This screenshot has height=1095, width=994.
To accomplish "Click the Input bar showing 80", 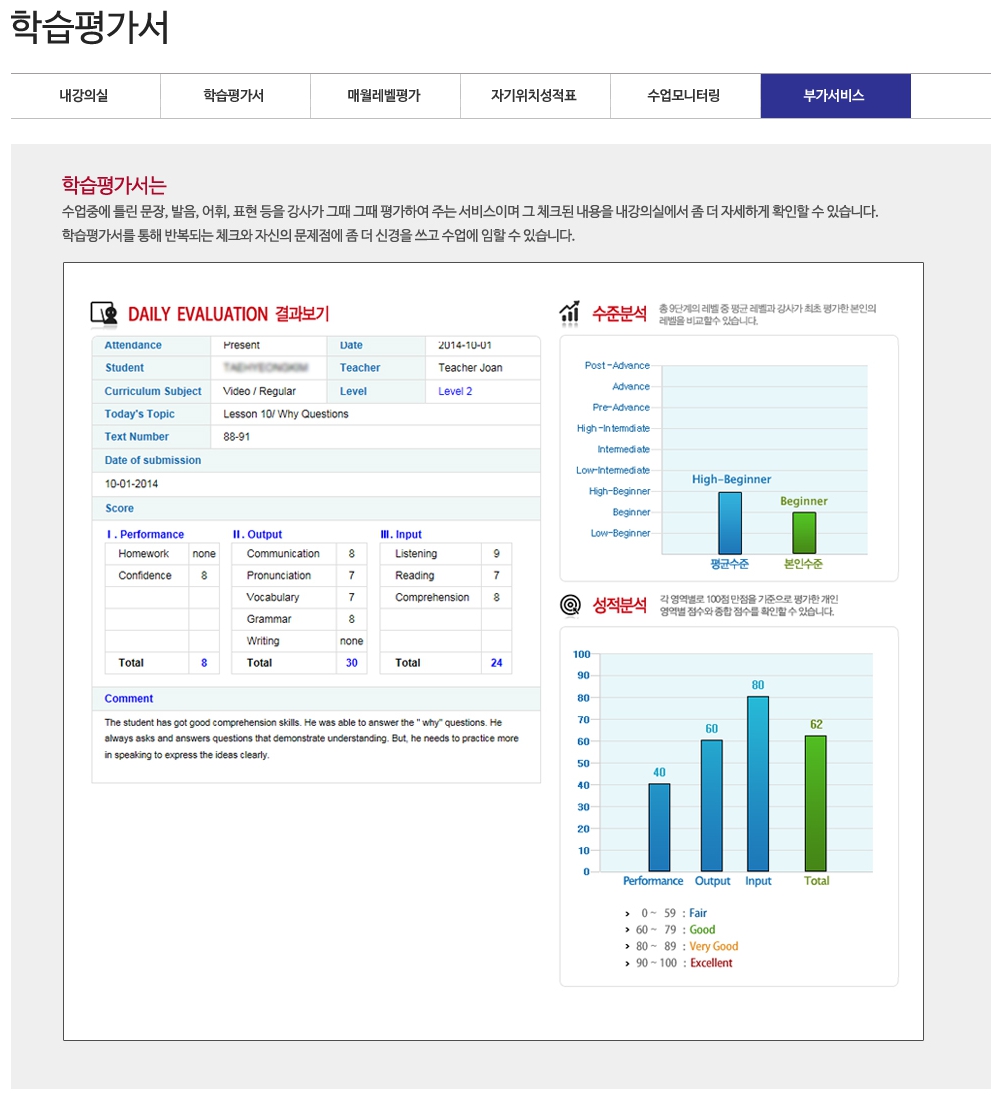I will tap(758, 784).
